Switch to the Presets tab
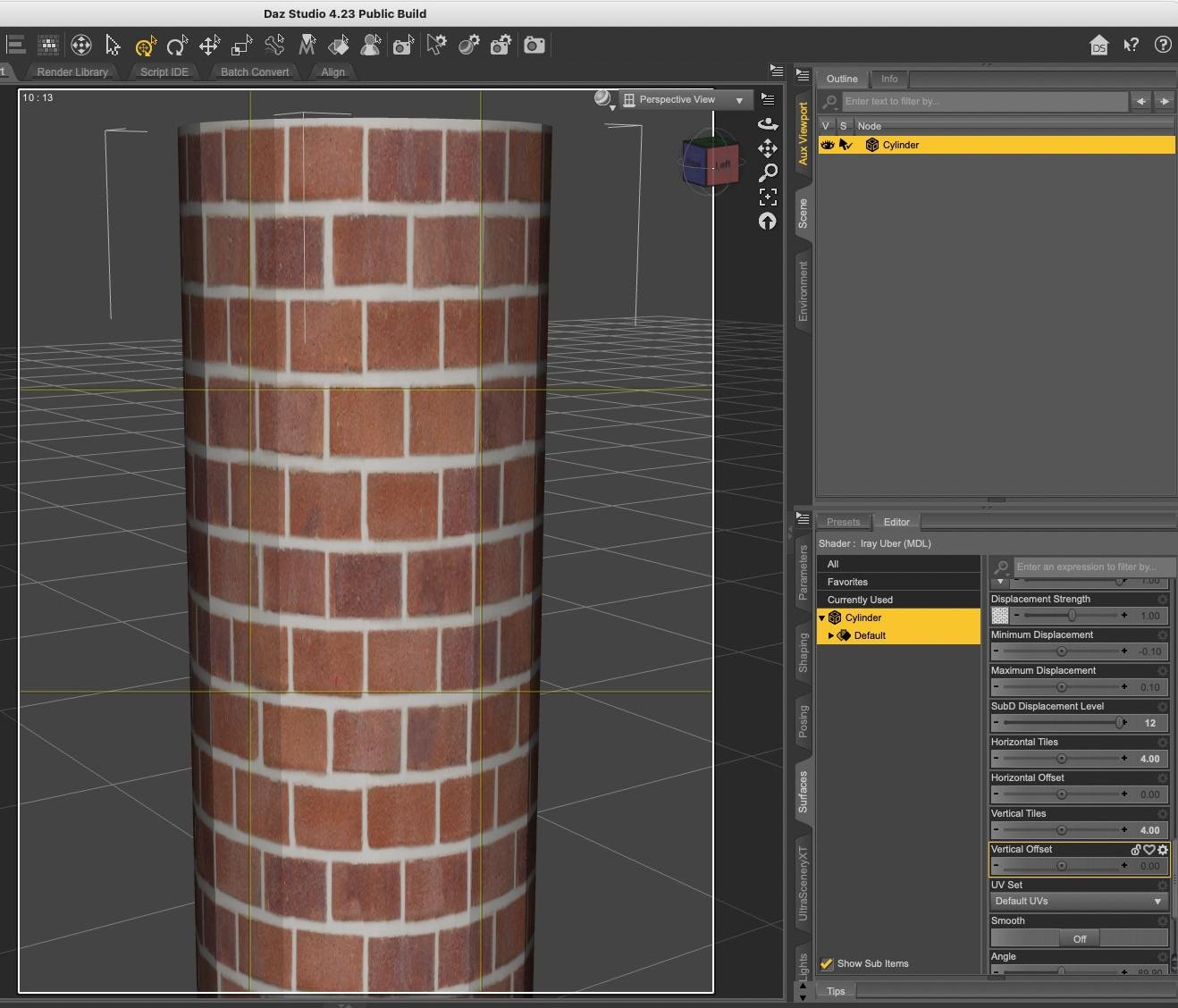 click(843, 522)
